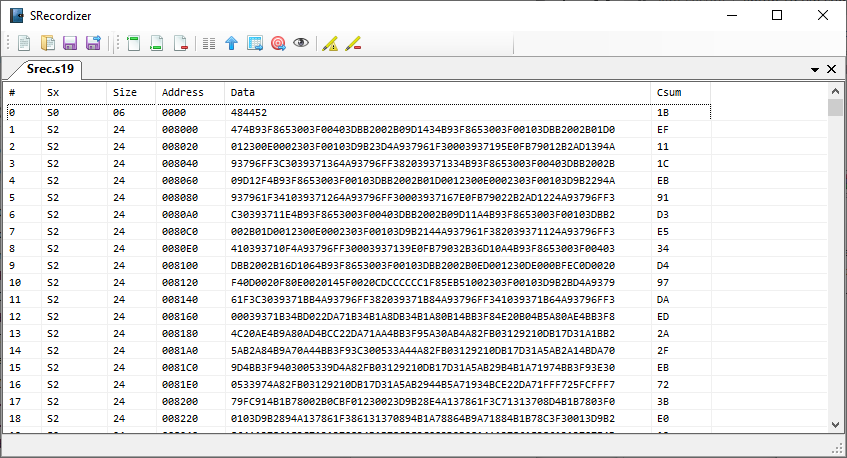Click data starting 79FC914B1B78002B
The height and width of the screenshot is (458, 847).
pos(423,402)
